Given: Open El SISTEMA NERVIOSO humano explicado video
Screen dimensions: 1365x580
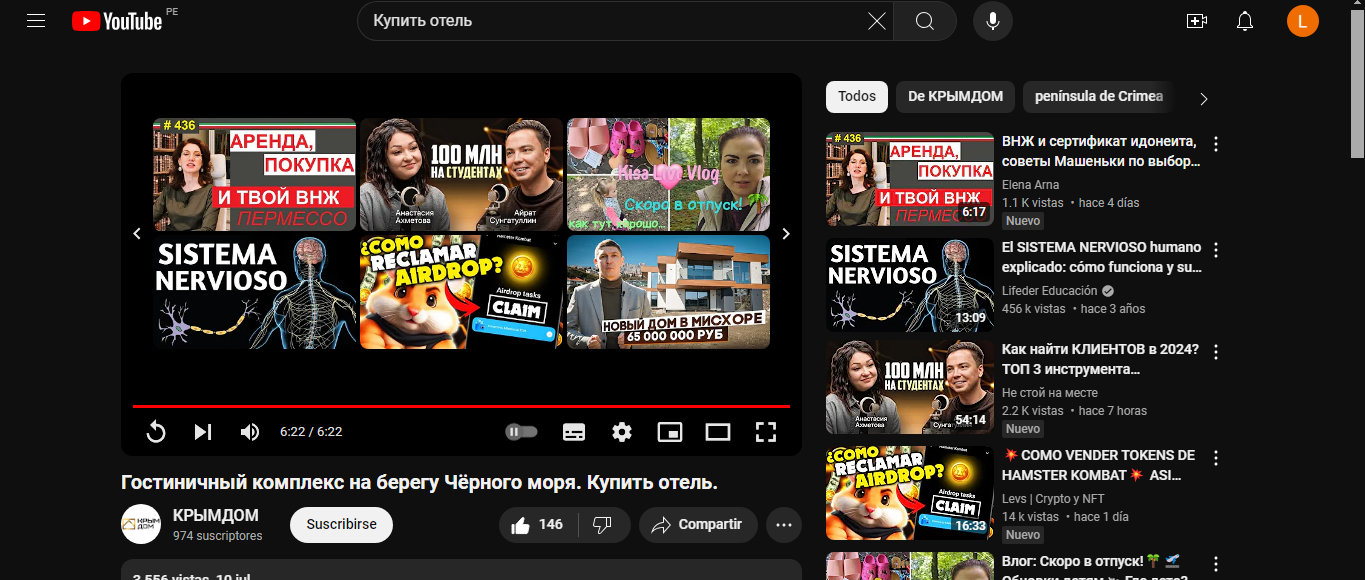Looking at the screenshot, I should pos(1102,257).
